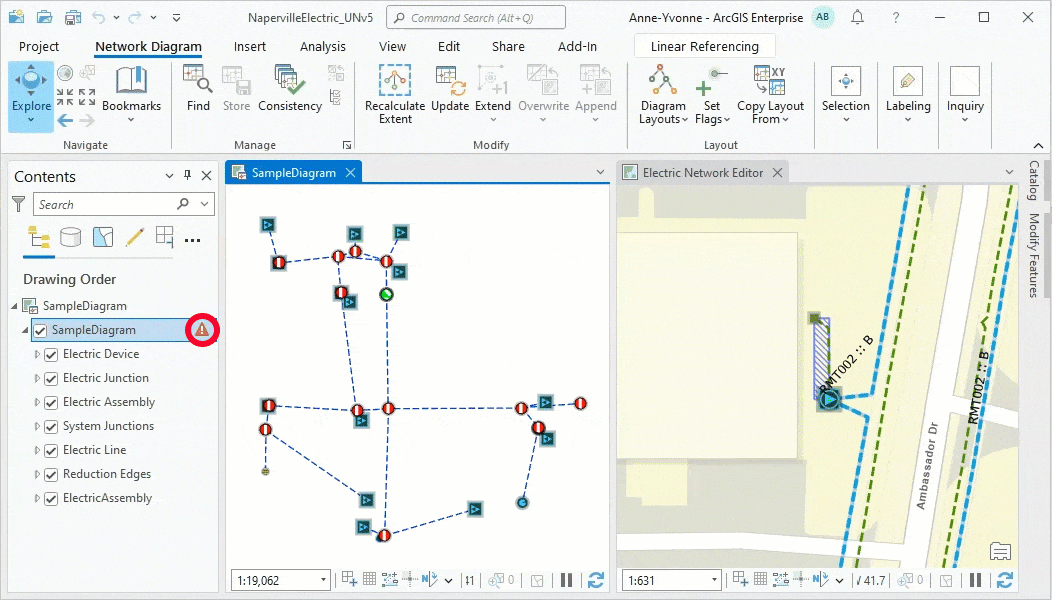Click the green junction in SampleDiagram
Screen dimensions: 1052x600
pyautogui.click(x=386, y=294)
